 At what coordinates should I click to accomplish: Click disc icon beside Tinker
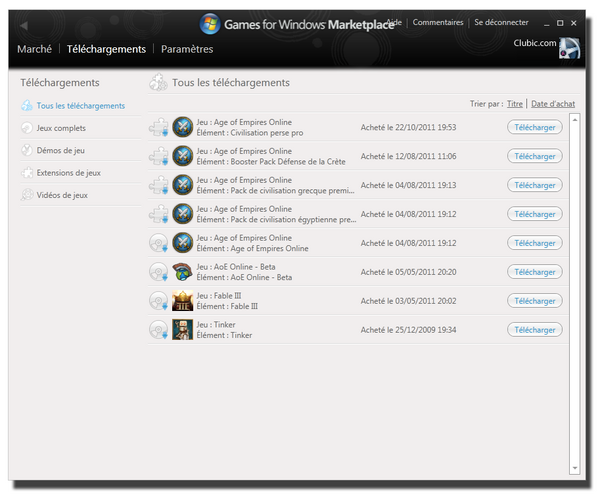(x=159, y=330)
